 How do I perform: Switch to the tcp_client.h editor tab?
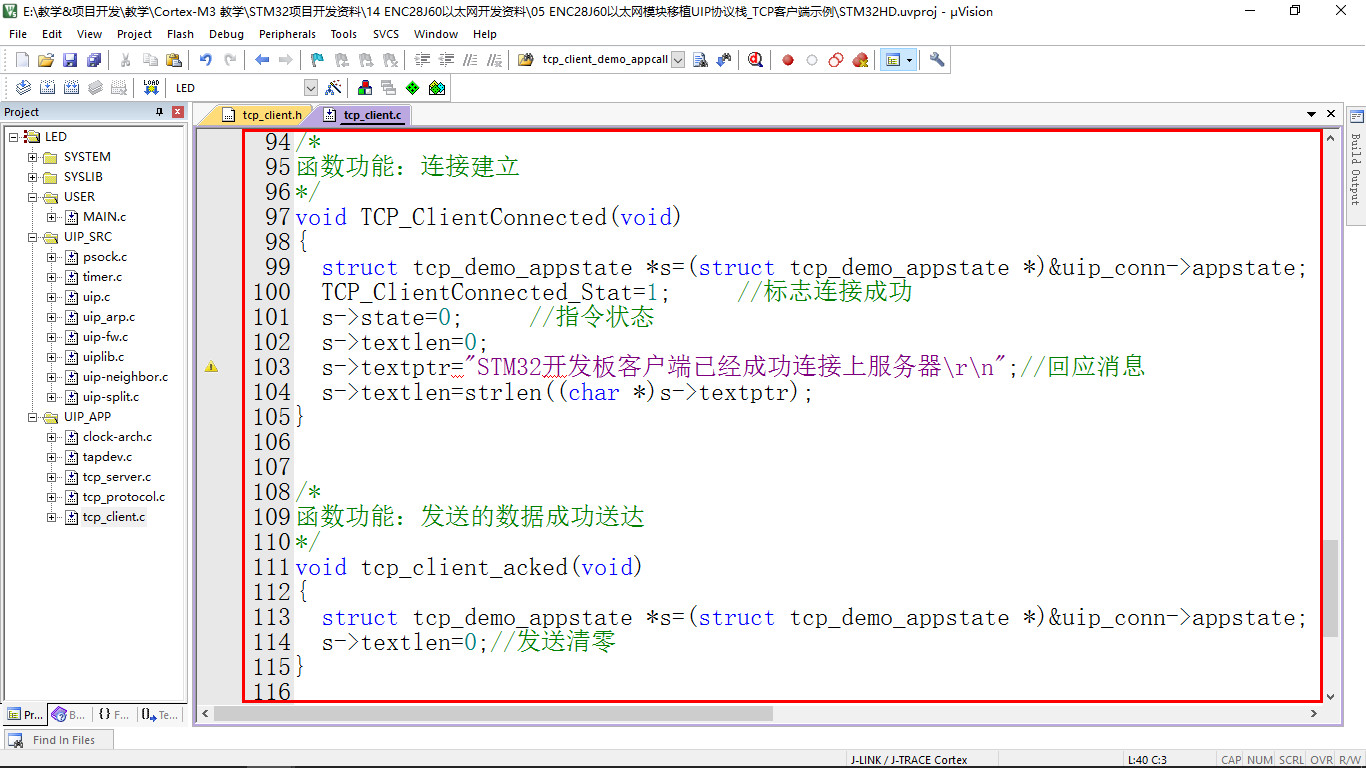click(x=262, y=115)
